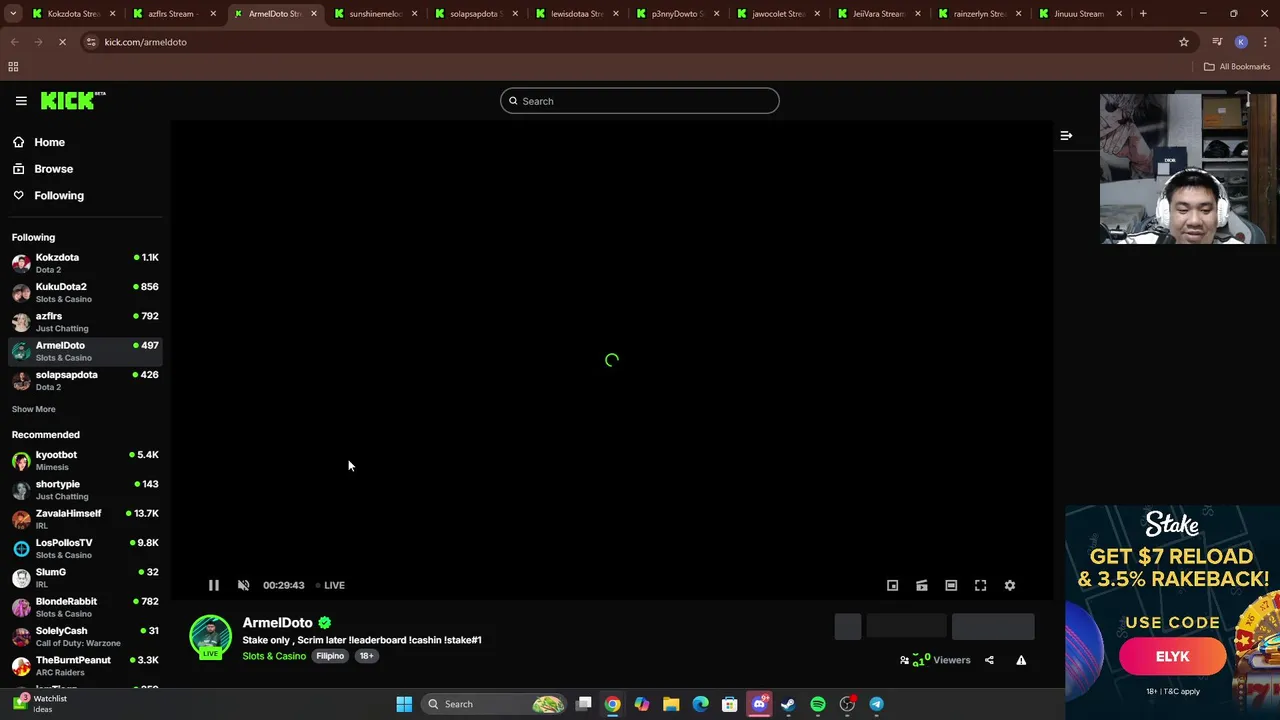Report the stream via warning icon
This screenshot has height=720, width=1280.
point(1021,660)
